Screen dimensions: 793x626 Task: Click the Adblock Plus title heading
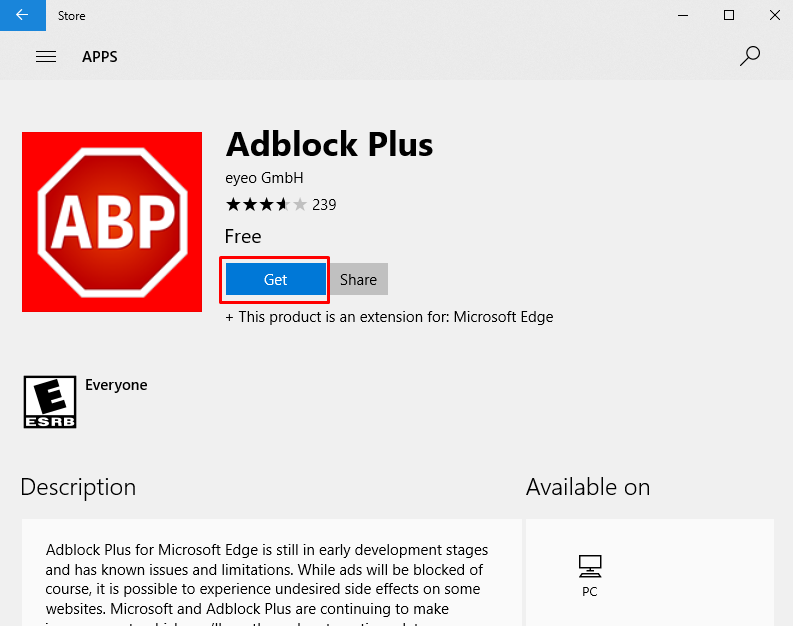(330, 145)
